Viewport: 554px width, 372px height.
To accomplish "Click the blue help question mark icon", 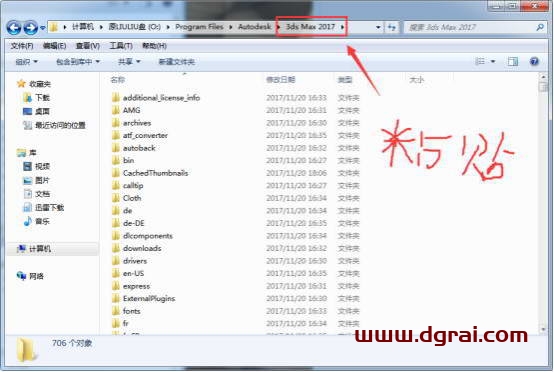I will point(534,62).
